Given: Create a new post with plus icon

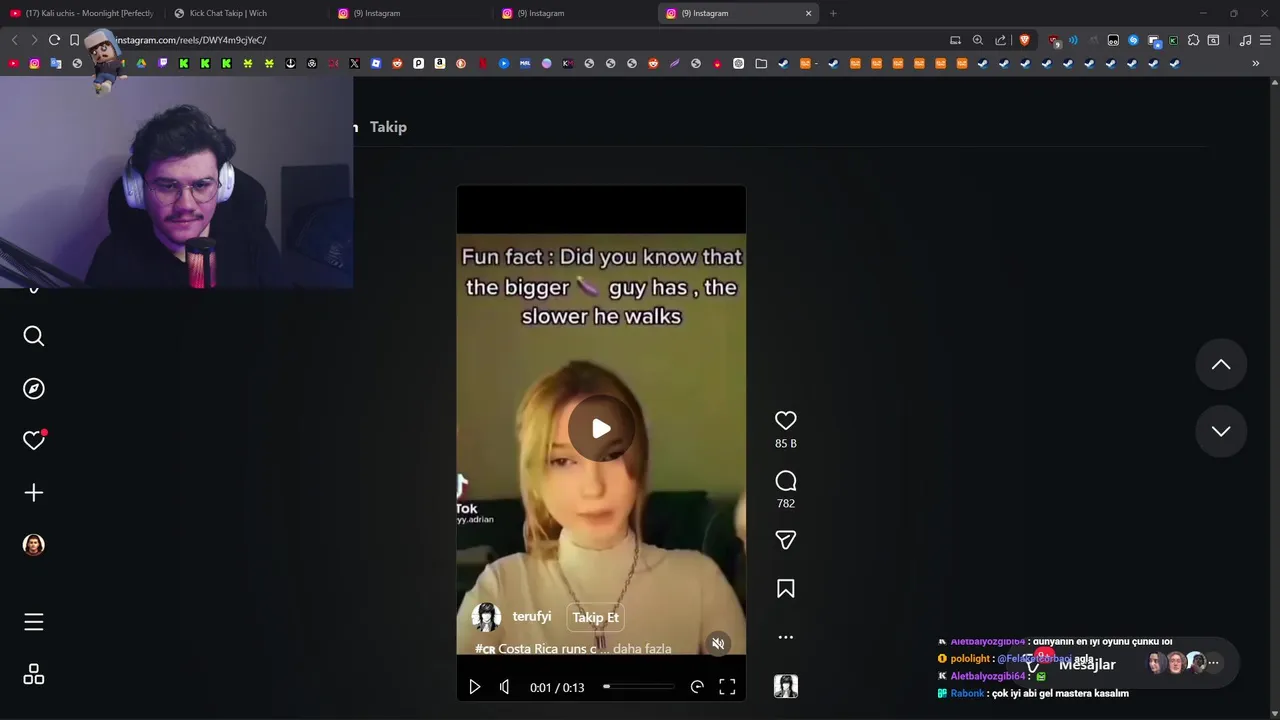Looking at the screenshot, I should 34,492.
